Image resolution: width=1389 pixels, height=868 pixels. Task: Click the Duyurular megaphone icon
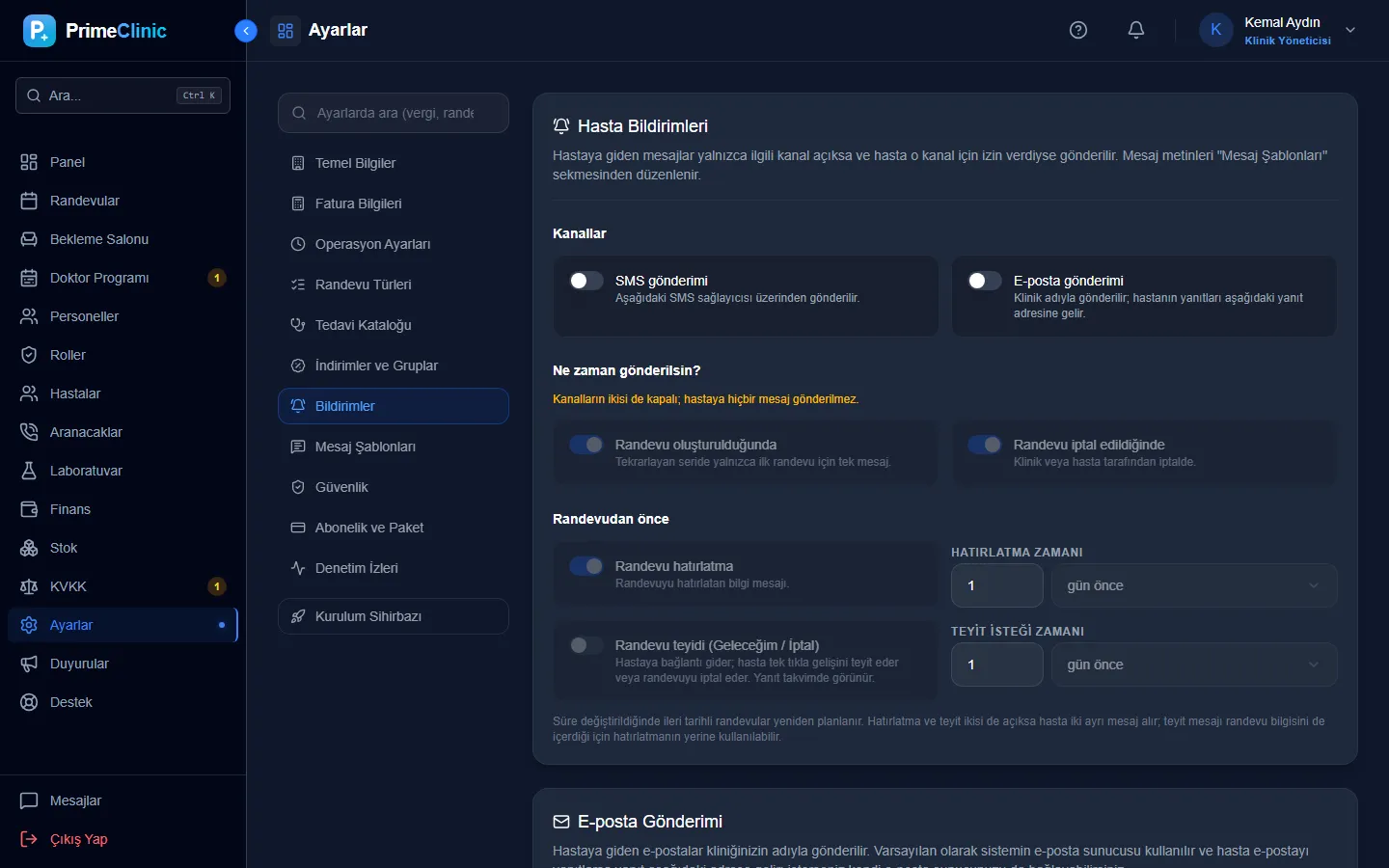pyautogui.click(x=29, y=664)
